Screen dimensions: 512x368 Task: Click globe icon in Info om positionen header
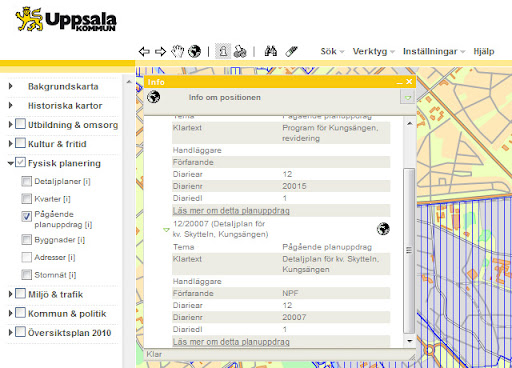[154, 97]
